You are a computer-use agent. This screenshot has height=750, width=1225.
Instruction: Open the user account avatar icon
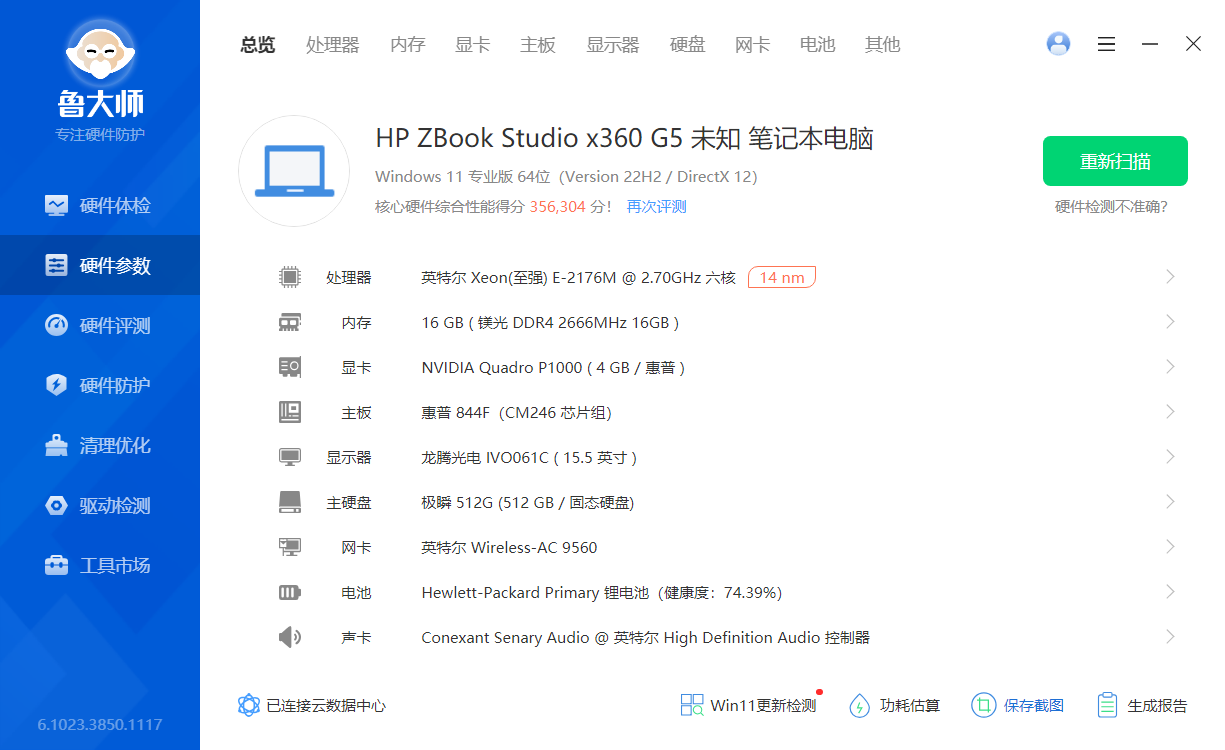(x=1058, y=44)
